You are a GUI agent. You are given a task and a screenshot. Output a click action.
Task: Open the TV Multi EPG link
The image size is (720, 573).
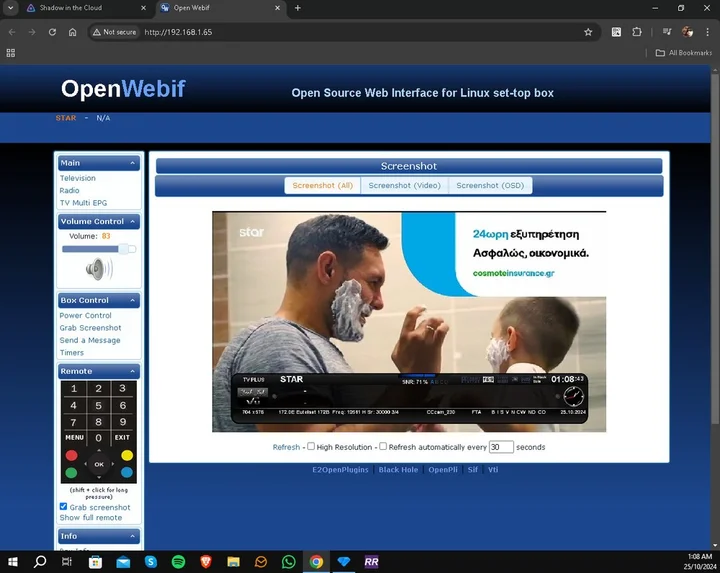tap(83, 203)
